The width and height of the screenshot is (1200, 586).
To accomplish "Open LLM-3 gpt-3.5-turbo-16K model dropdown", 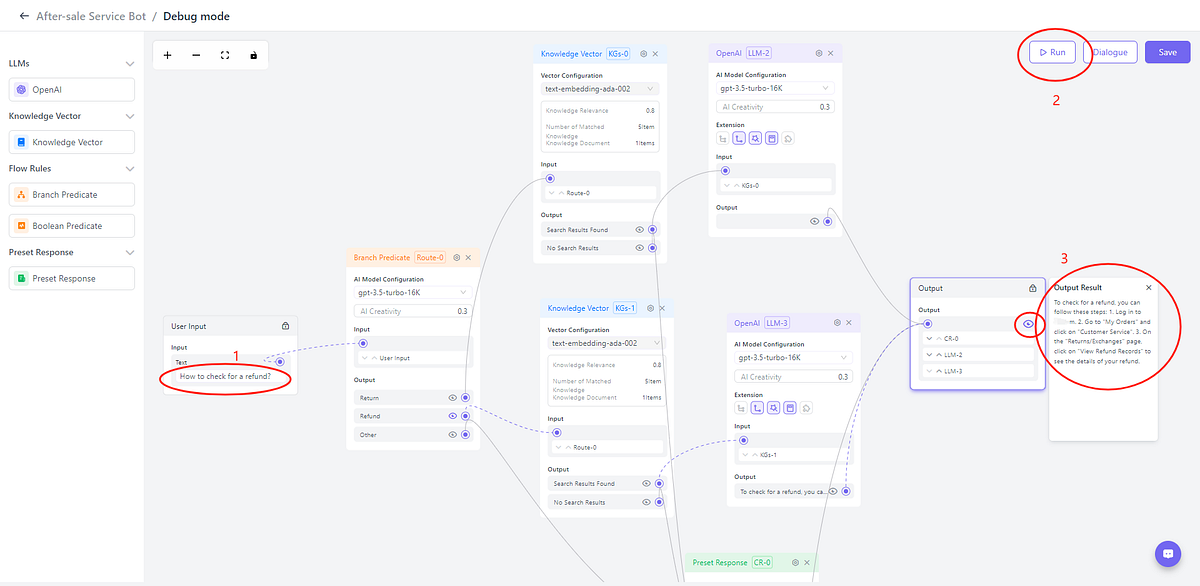I will (793, 357).
